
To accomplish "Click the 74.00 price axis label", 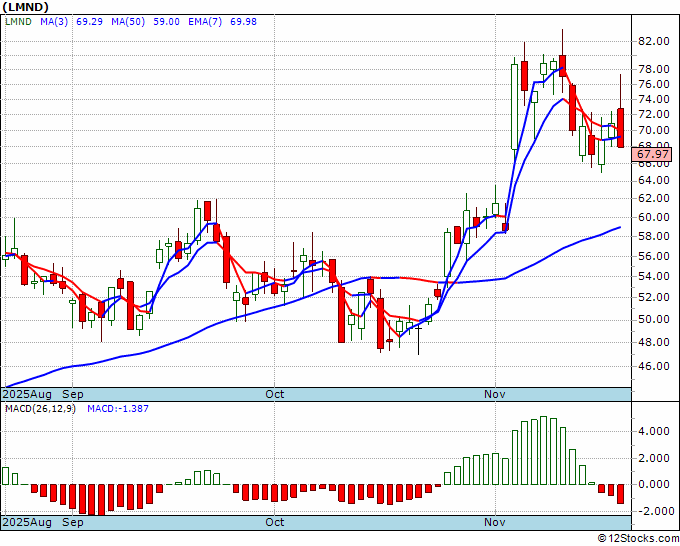I will pos(654,99).
